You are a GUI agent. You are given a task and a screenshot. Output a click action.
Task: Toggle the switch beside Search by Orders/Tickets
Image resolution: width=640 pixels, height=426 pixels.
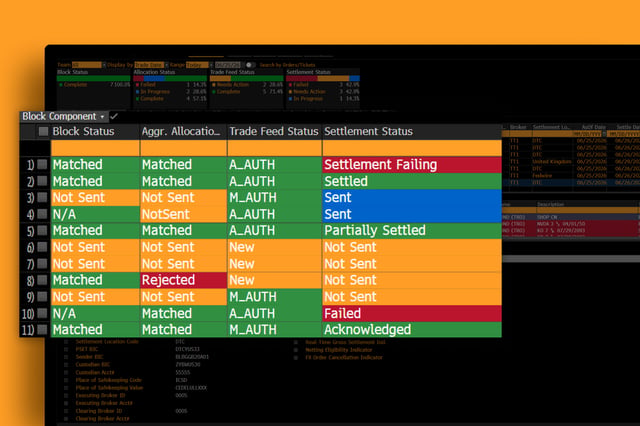point(250,65)
